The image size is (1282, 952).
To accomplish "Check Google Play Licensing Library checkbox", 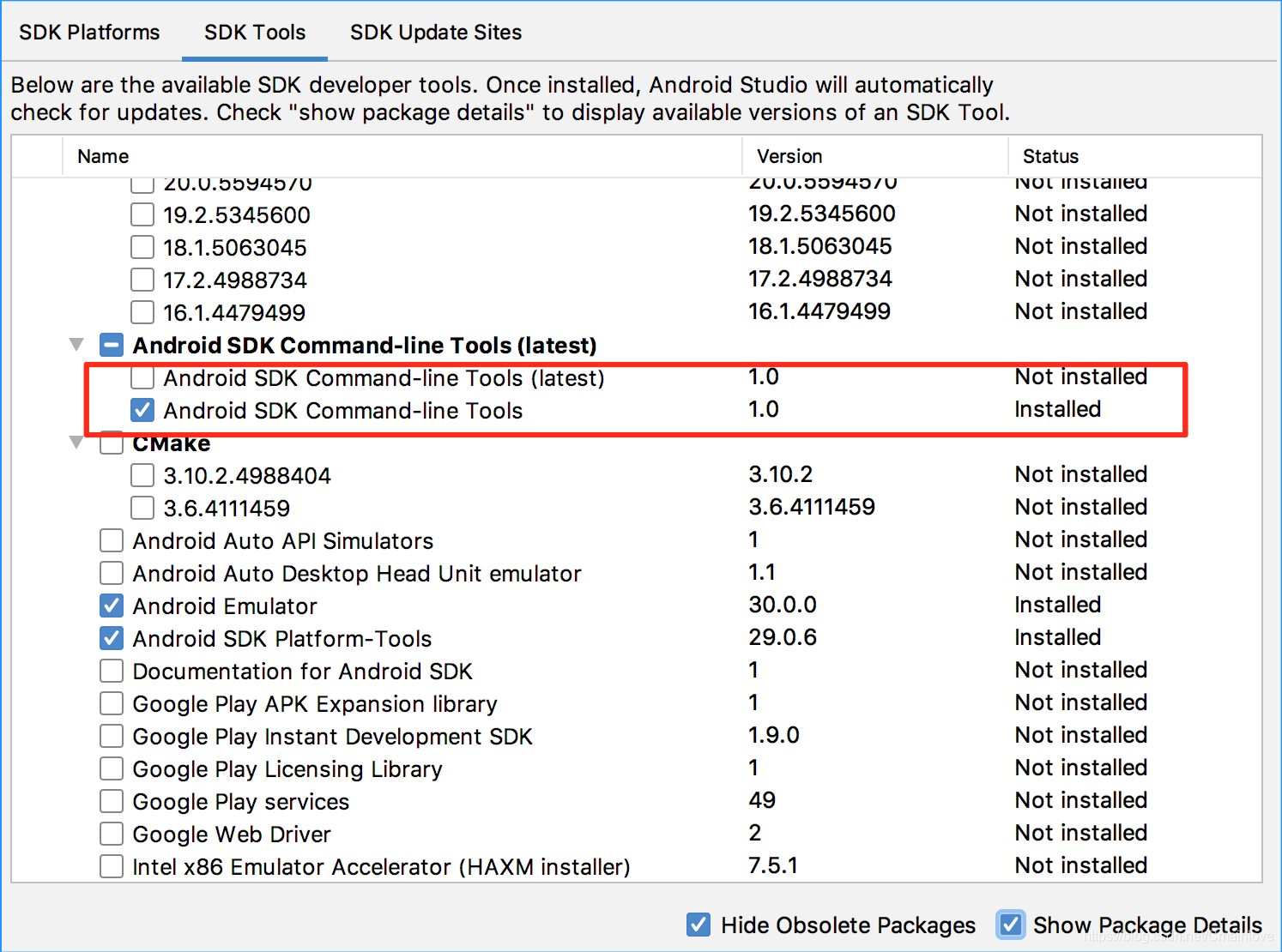I will (x=112, y=768).
